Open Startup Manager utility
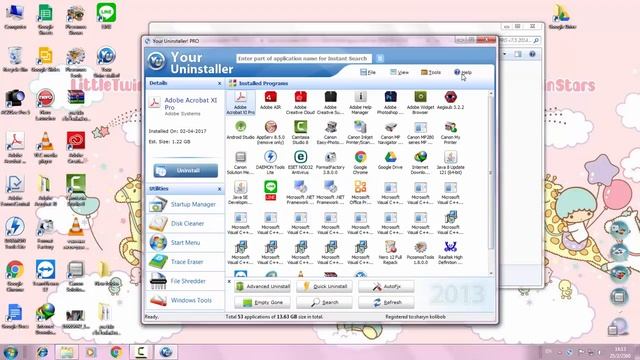 [x=185, y=204]
